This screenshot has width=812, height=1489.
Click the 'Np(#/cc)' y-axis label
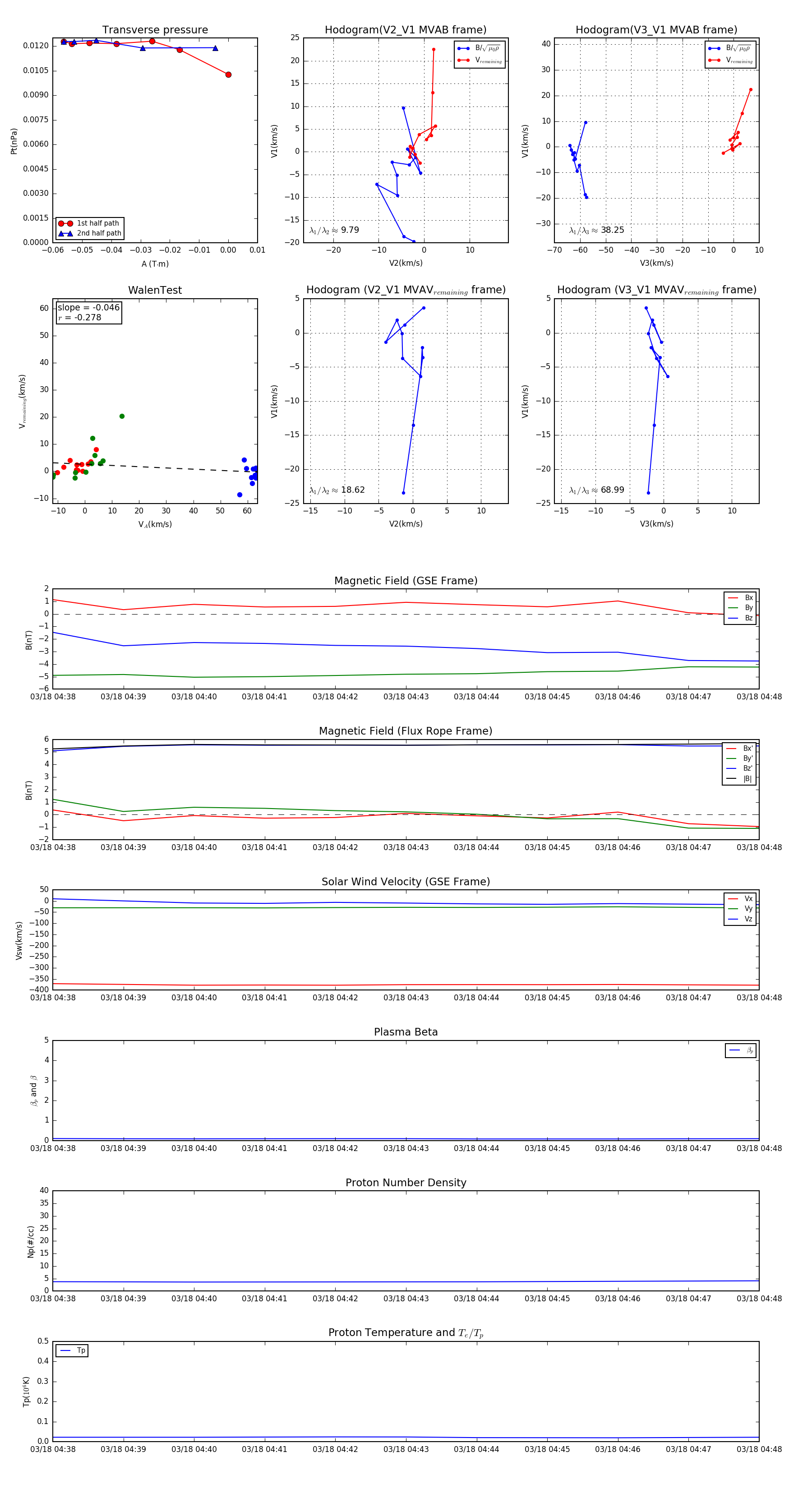tap(31, 1242)
